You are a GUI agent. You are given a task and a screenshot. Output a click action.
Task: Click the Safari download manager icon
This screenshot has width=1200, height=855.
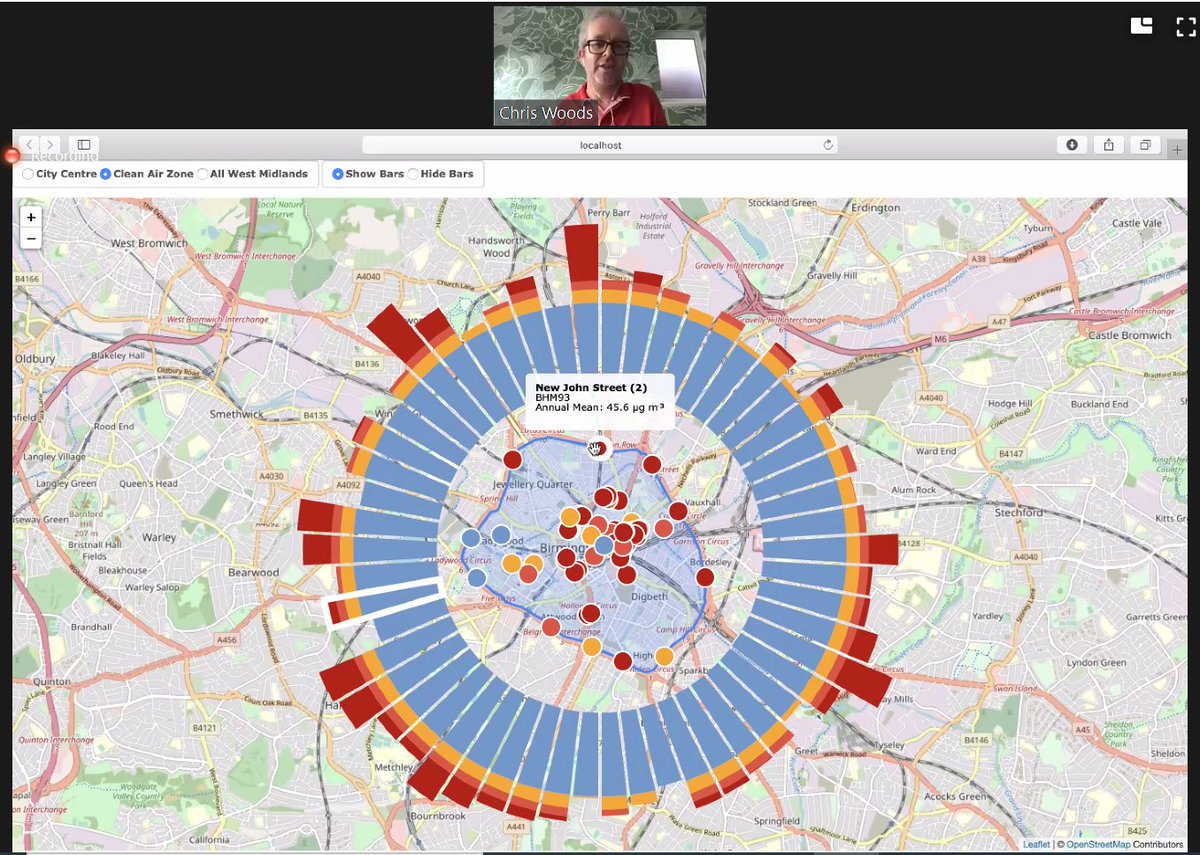click(x=1071, y=144)
